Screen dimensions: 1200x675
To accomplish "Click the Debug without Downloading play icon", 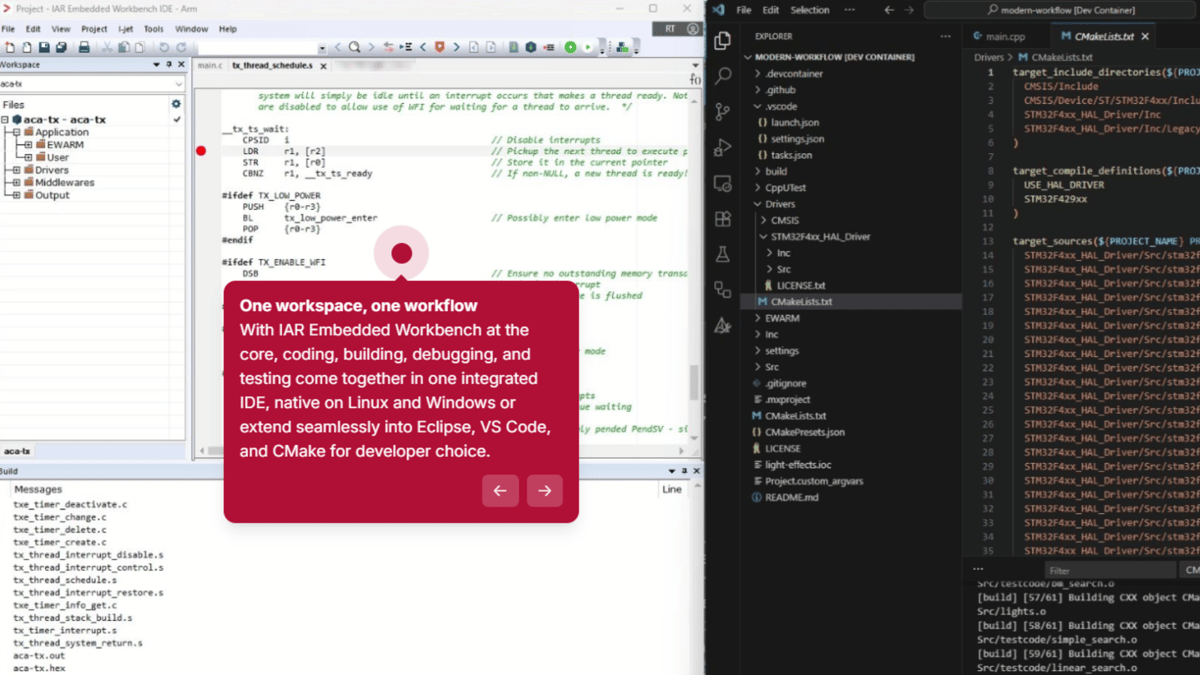I will coord(587,47).
